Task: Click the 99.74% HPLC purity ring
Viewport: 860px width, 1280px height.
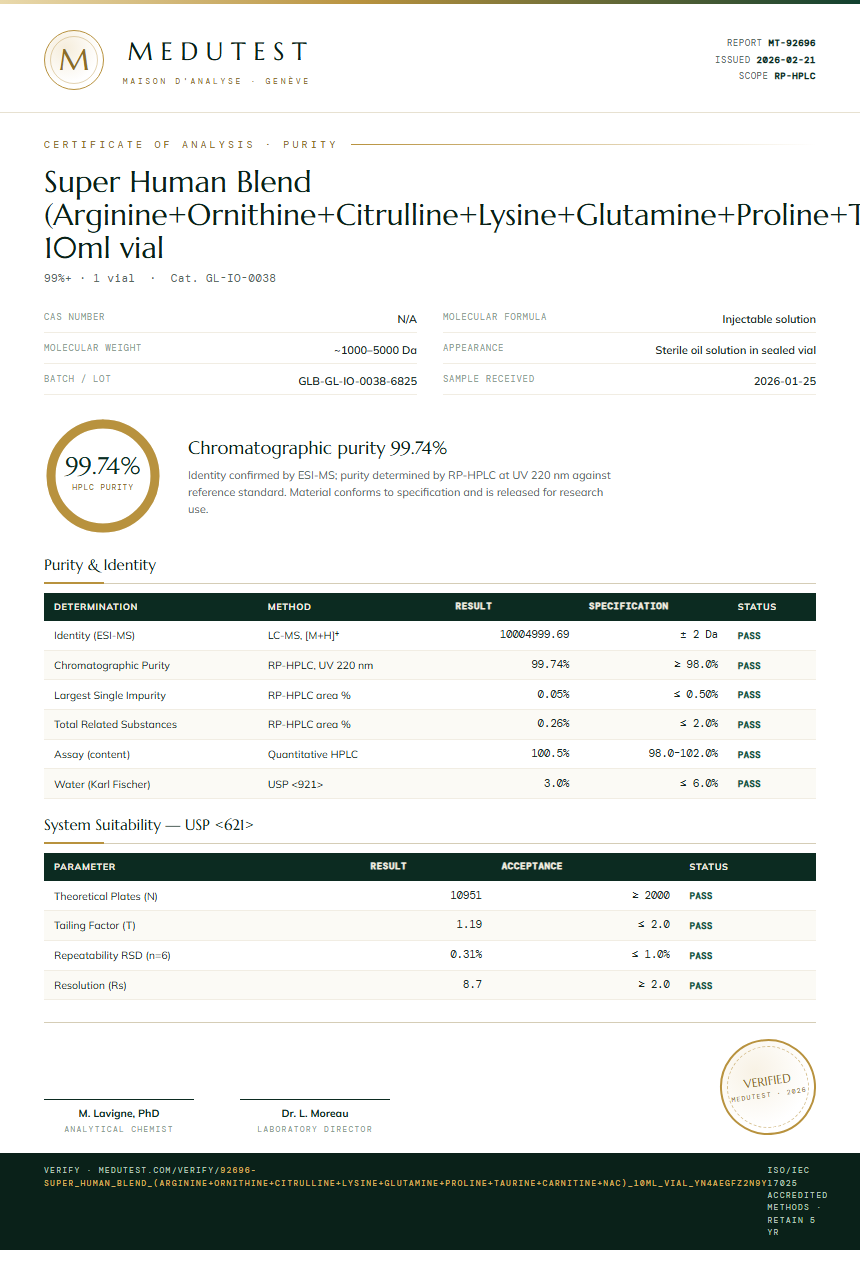Action: coord(102,475)
